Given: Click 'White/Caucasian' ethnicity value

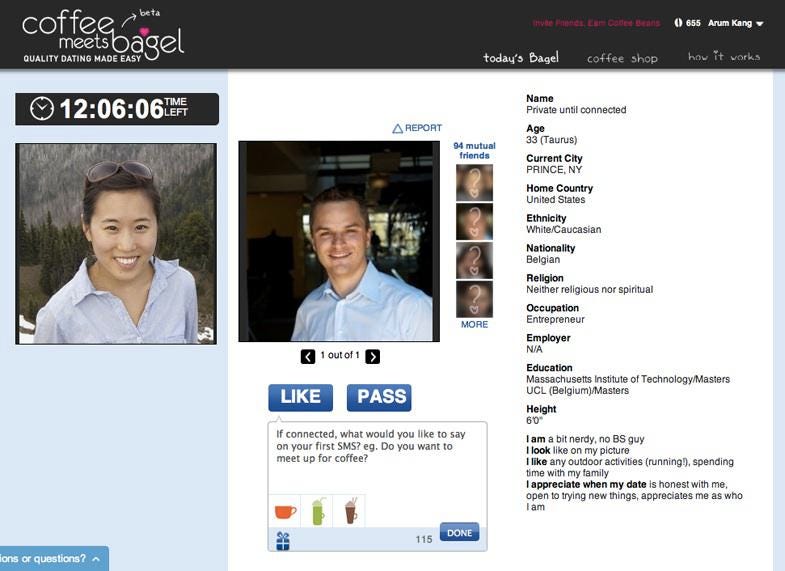Looking at the screenshot, I should [x=563, y=230].
